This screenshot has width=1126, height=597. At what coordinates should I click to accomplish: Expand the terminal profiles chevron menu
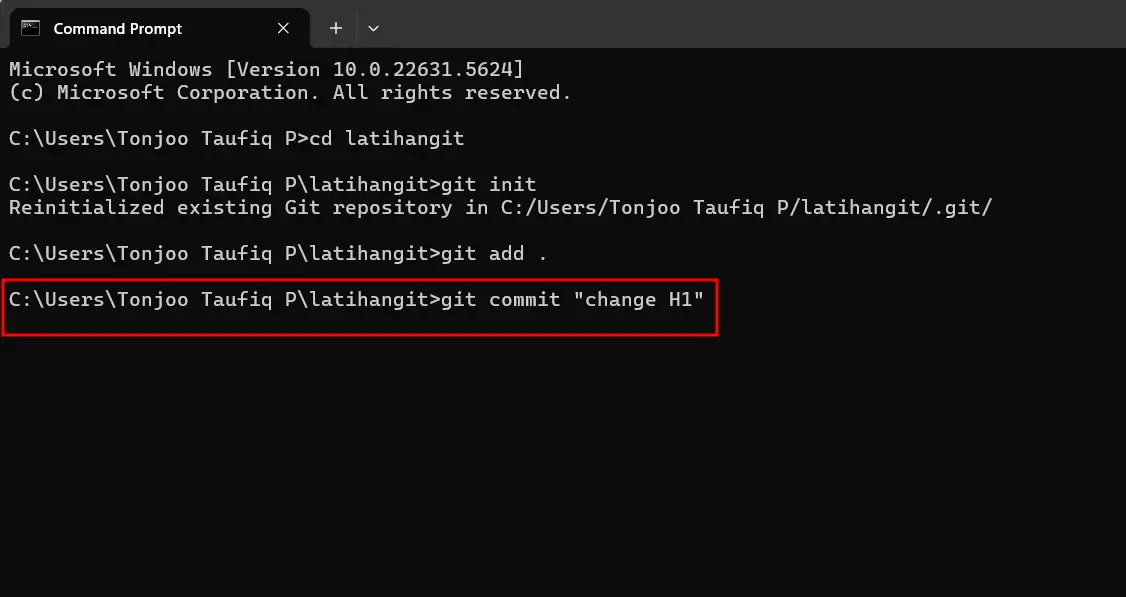tap(373, 28)
